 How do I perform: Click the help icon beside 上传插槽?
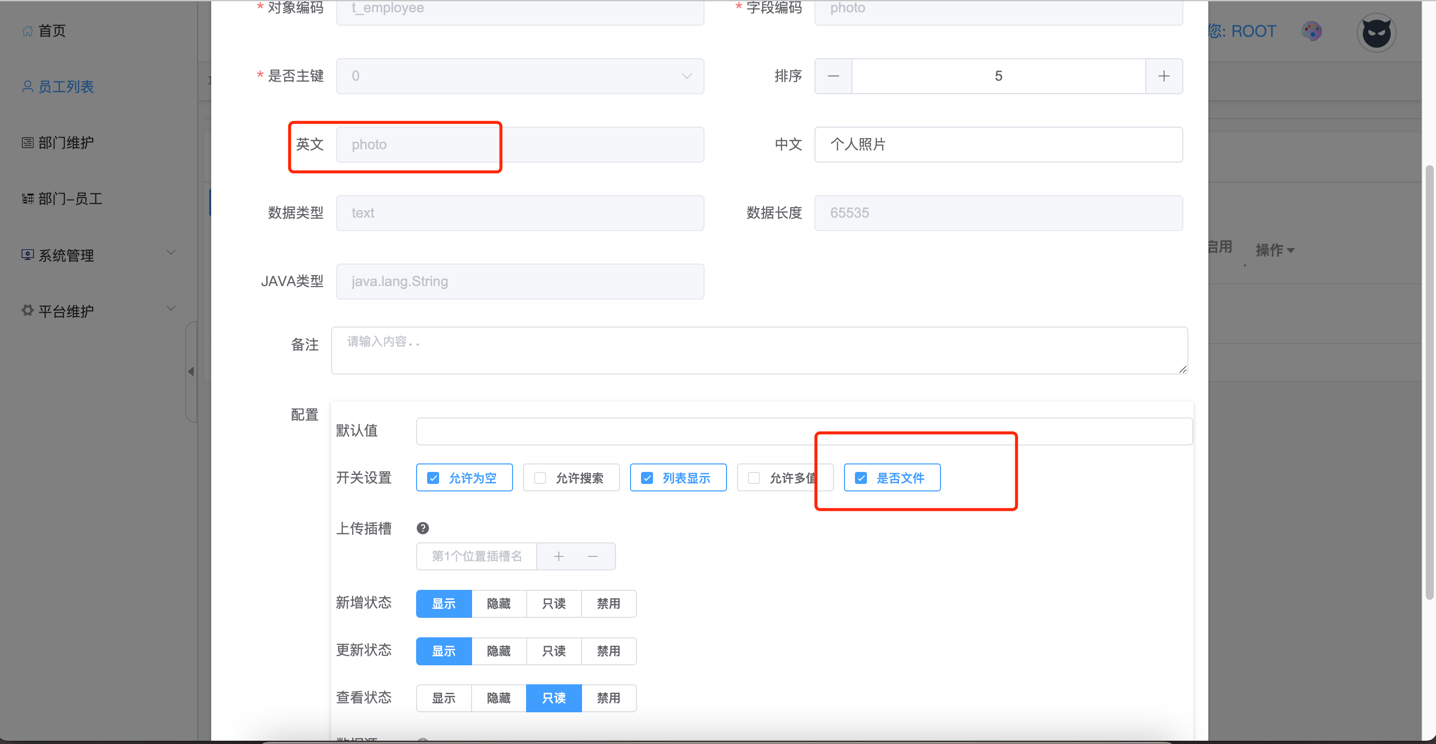coord(423,528)
